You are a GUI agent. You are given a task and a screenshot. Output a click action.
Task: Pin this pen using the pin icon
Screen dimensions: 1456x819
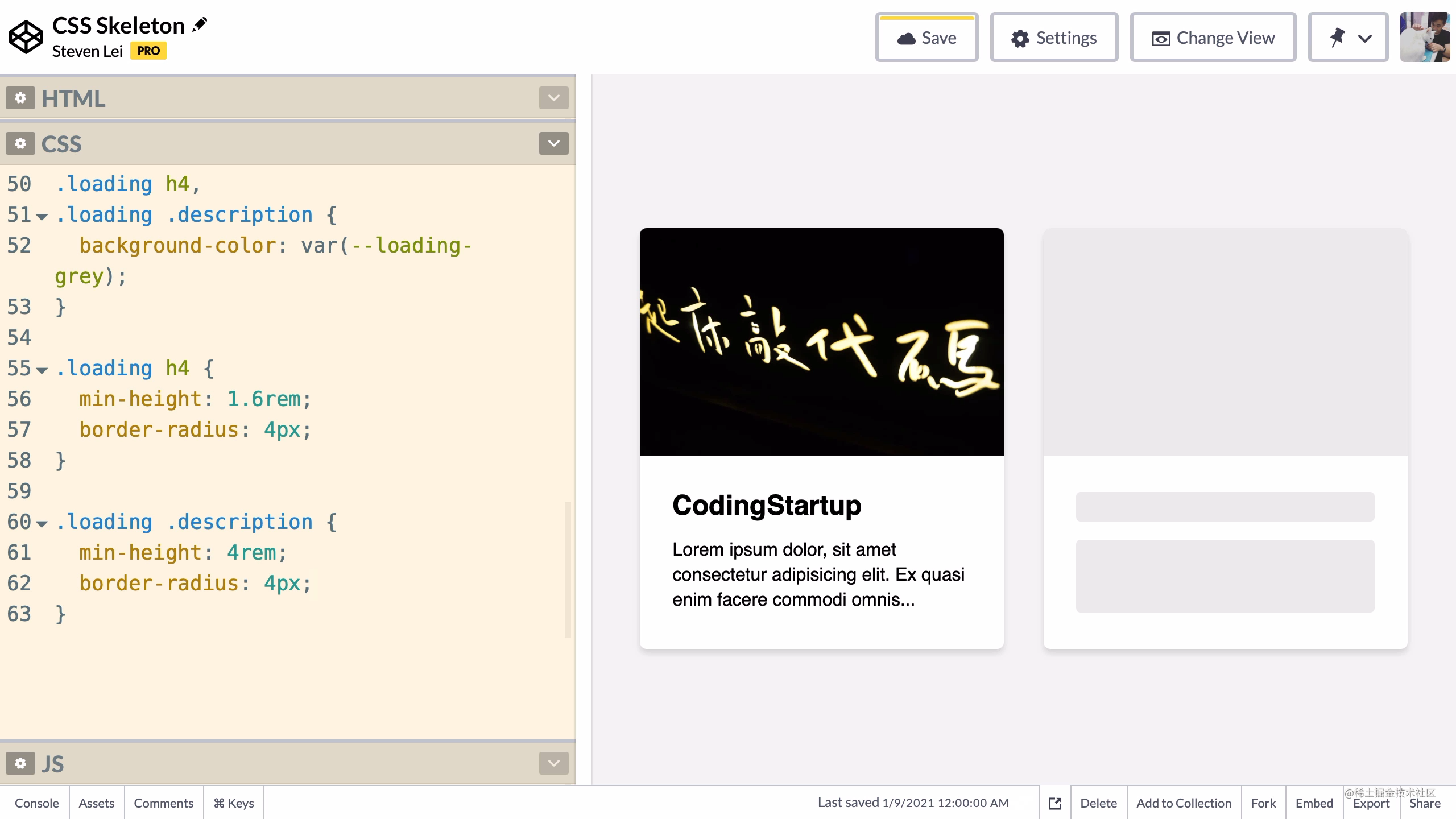[1337, 38]
